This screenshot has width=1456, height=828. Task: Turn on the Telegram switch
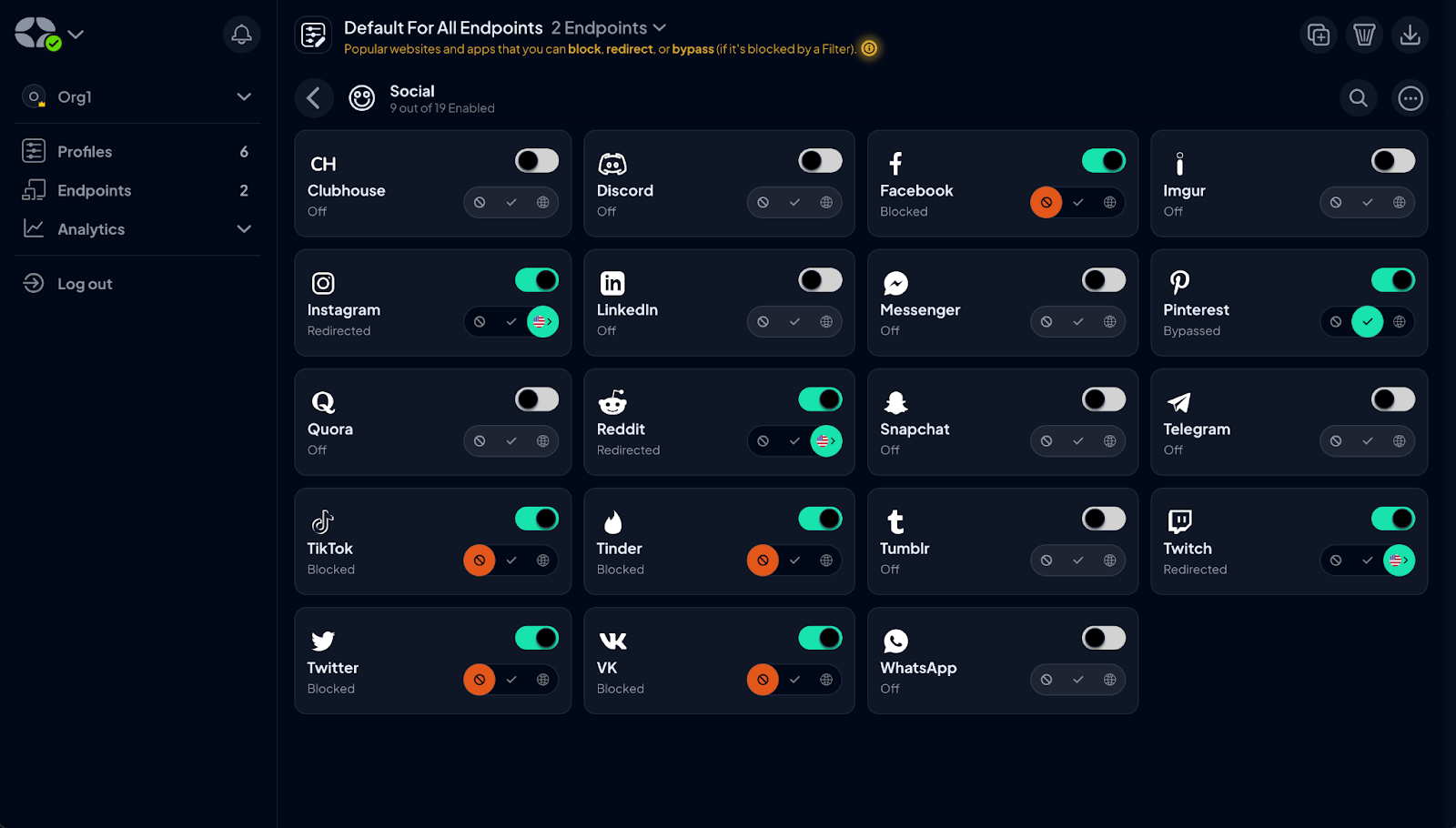click(x=1393, y=399)
